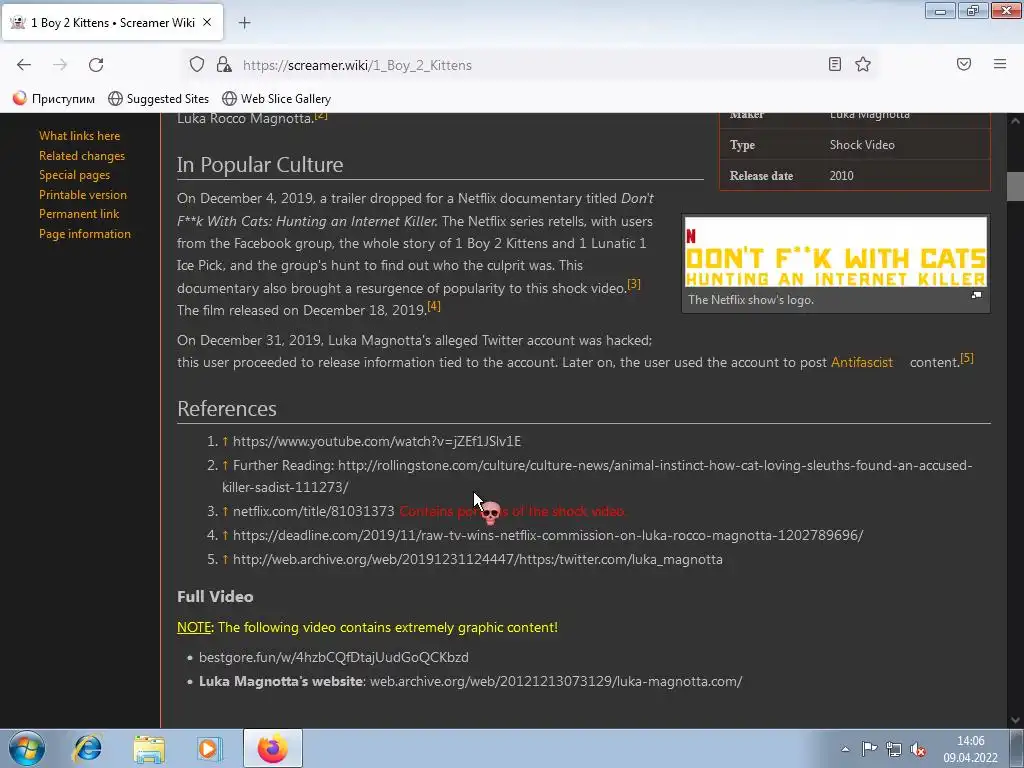The image size is (1024, 768).
Task: Jump to citation [5]
Action: 967,358
